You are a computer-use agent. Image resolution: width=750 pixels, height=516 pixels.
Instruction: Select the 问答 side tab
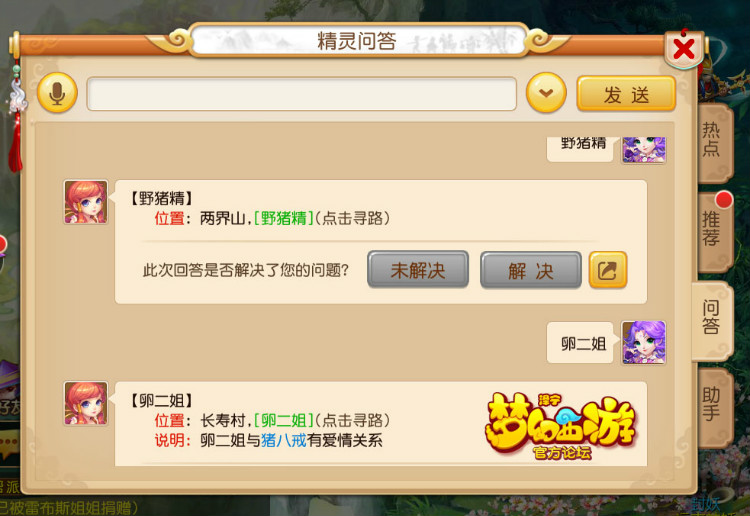712,318
